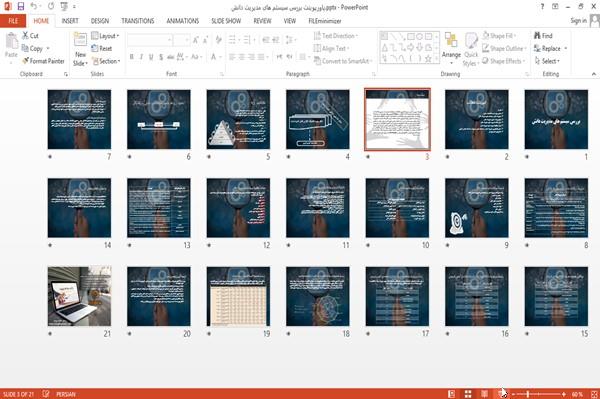The height and width of the screenshot is (399, 600).
Task: Open the Select dropdown in Editing group
Action: [x=547, y=61]
